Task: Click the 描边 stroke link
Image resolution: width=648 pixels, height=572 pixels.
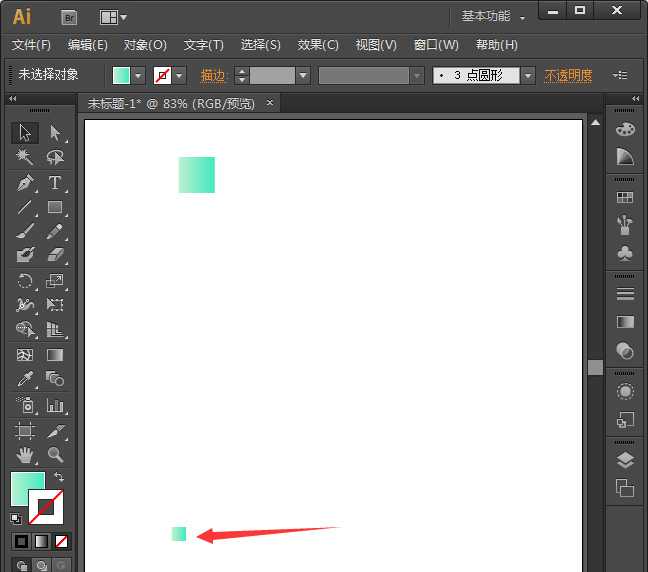Action: tap(213, 76)
